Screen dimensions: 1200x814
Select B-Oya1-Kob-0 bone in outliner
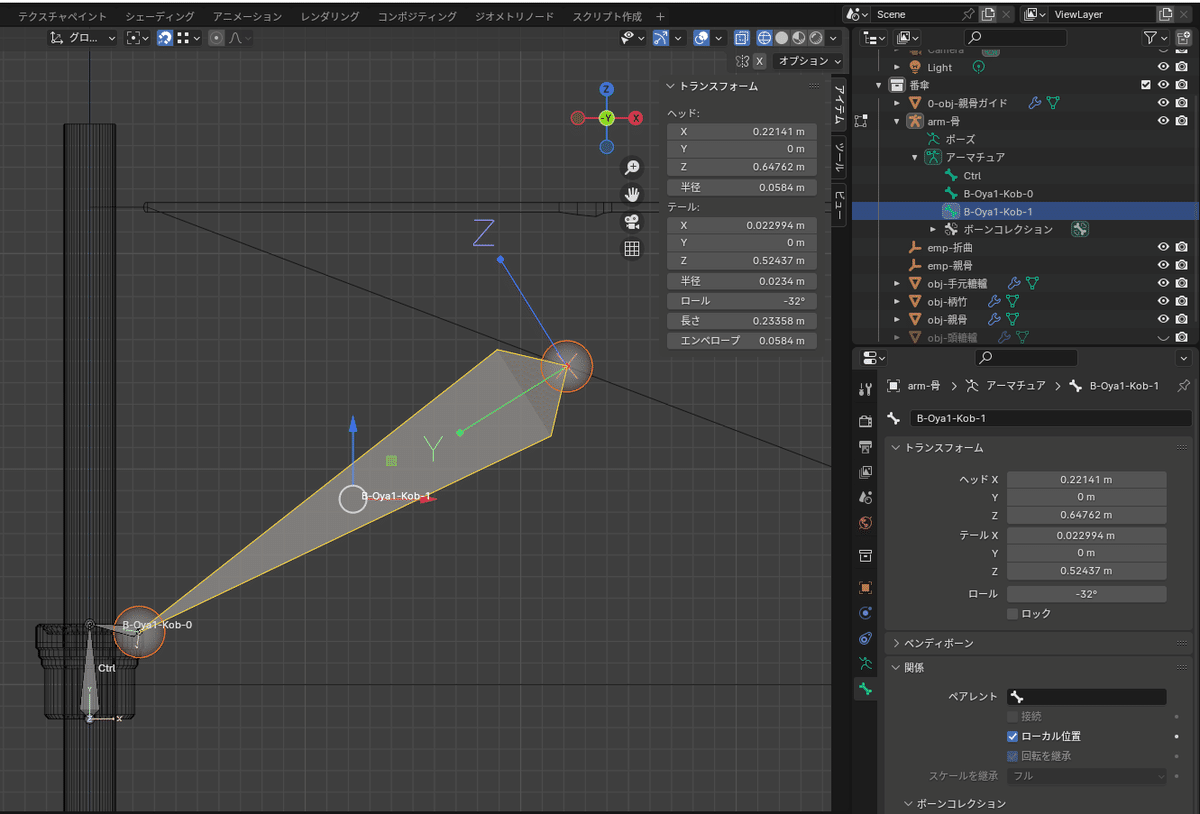click(998, 193)
